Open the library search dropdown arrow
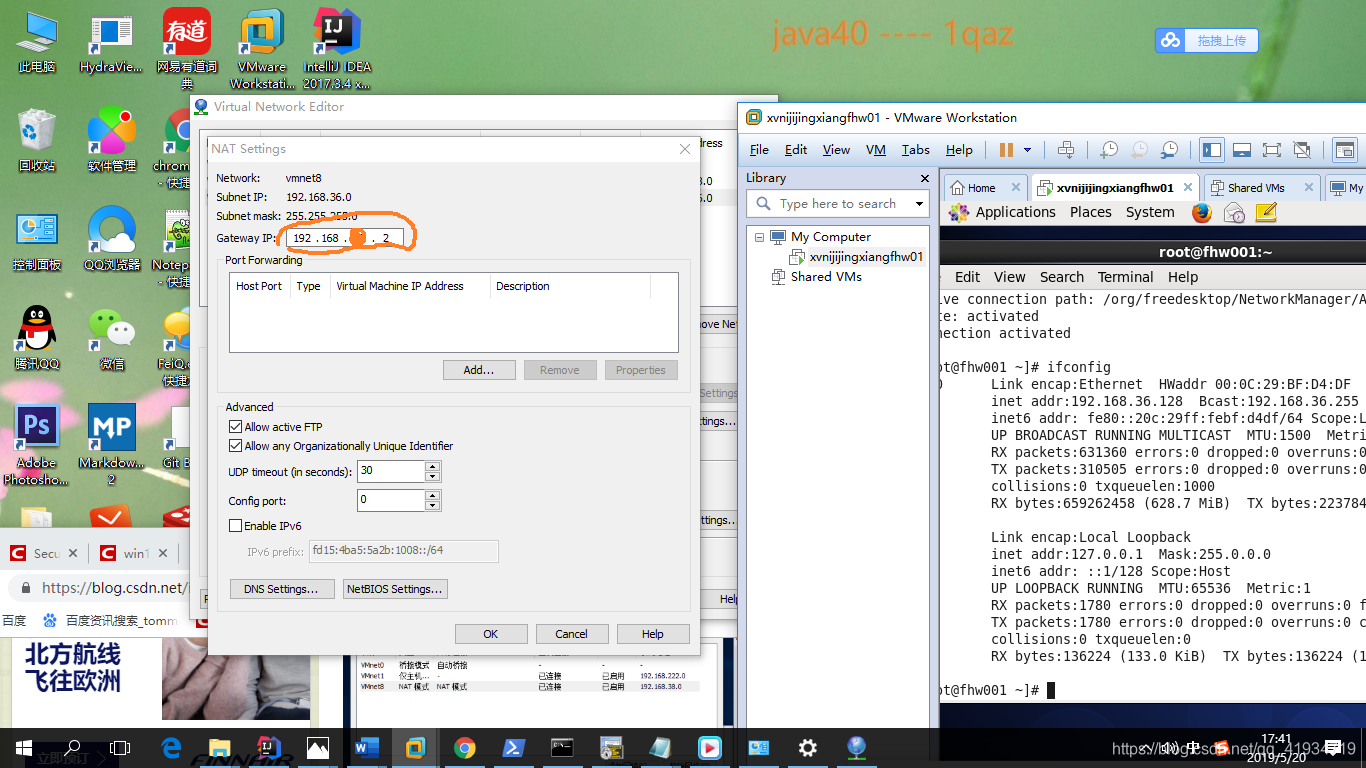The height and width of the screenshot is (768, 1366). click(x=920, y=204)
